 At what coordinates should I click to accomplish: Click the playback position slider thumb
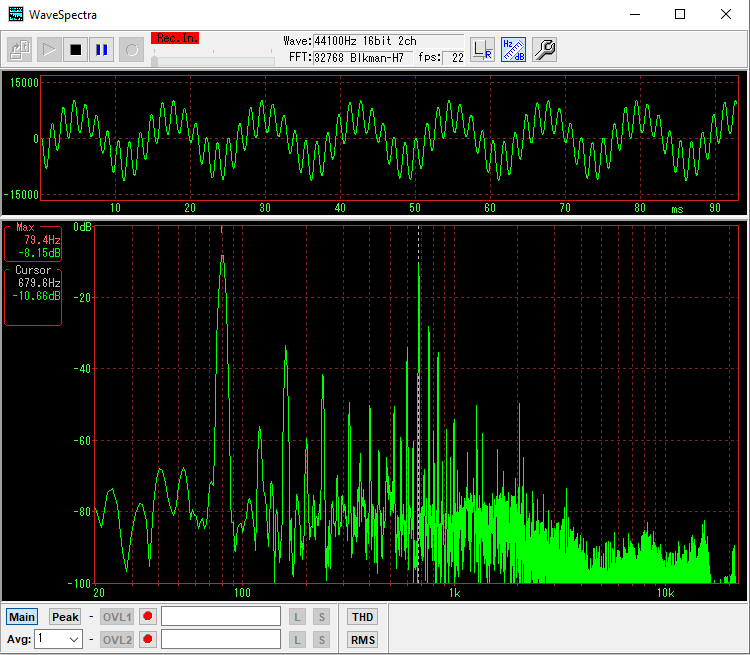[x=154, y=61]
